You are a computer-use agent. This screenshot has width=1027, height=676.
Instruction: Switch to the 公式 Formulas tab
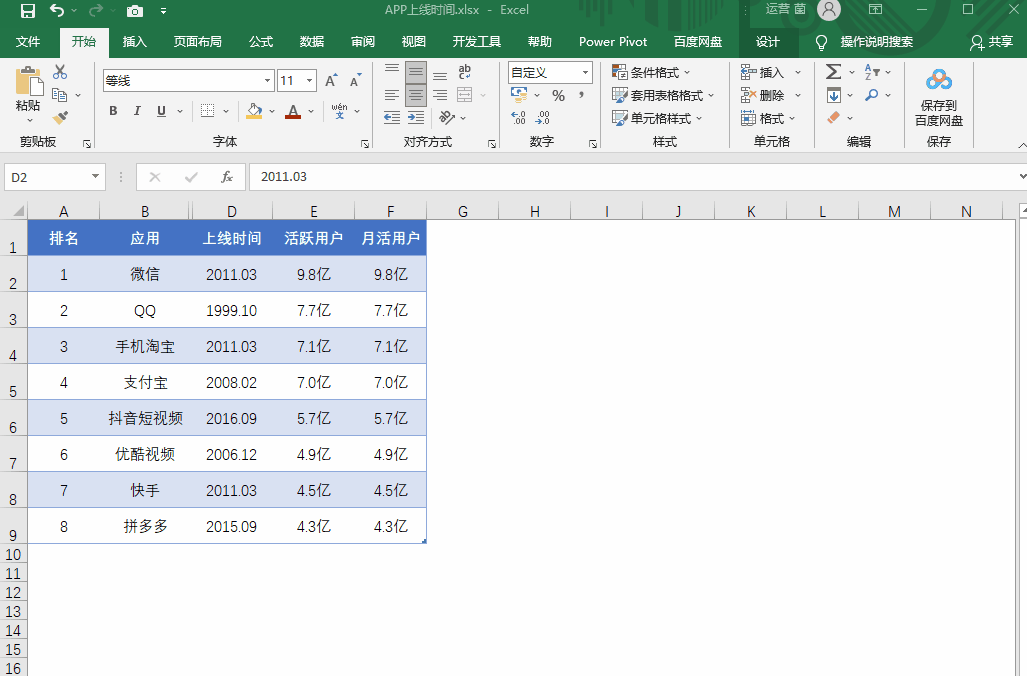261,42
